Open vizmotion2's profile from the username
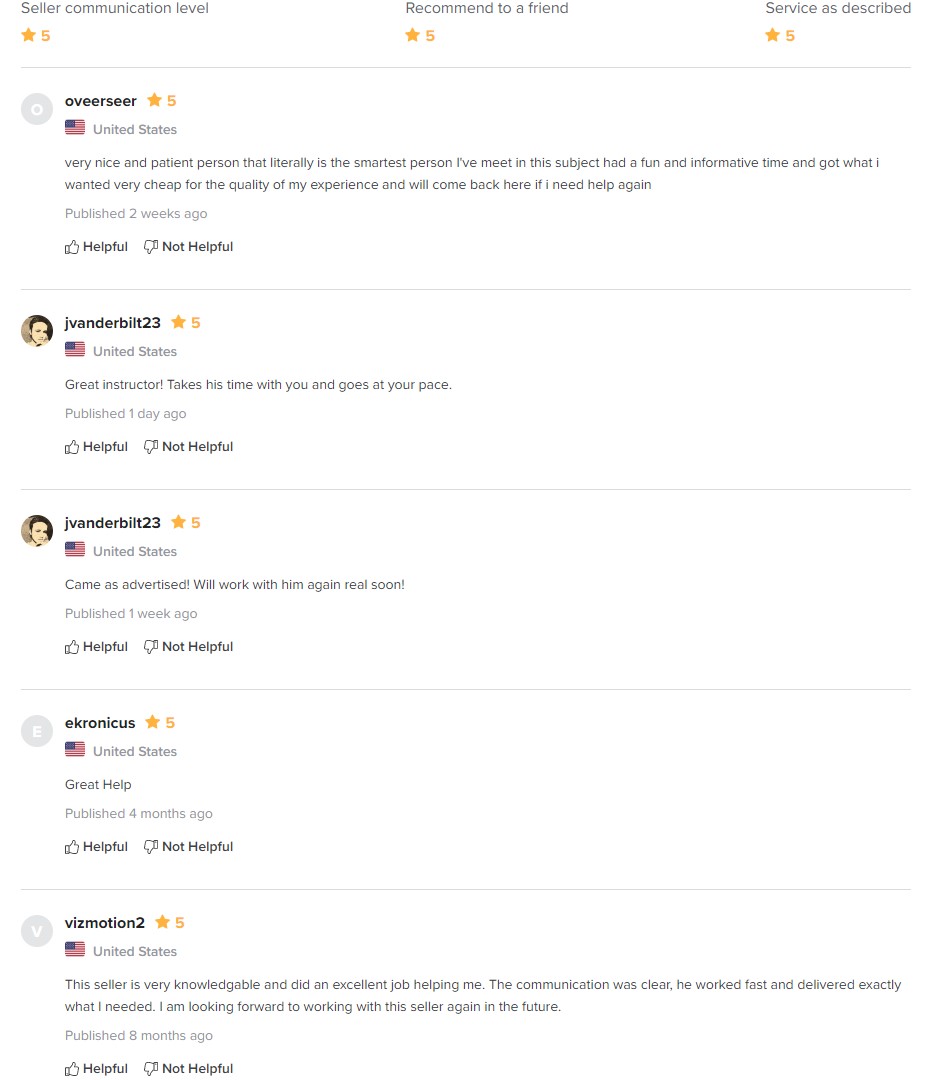This screenshot has height=1080, width=940. (x=105, y=923)
